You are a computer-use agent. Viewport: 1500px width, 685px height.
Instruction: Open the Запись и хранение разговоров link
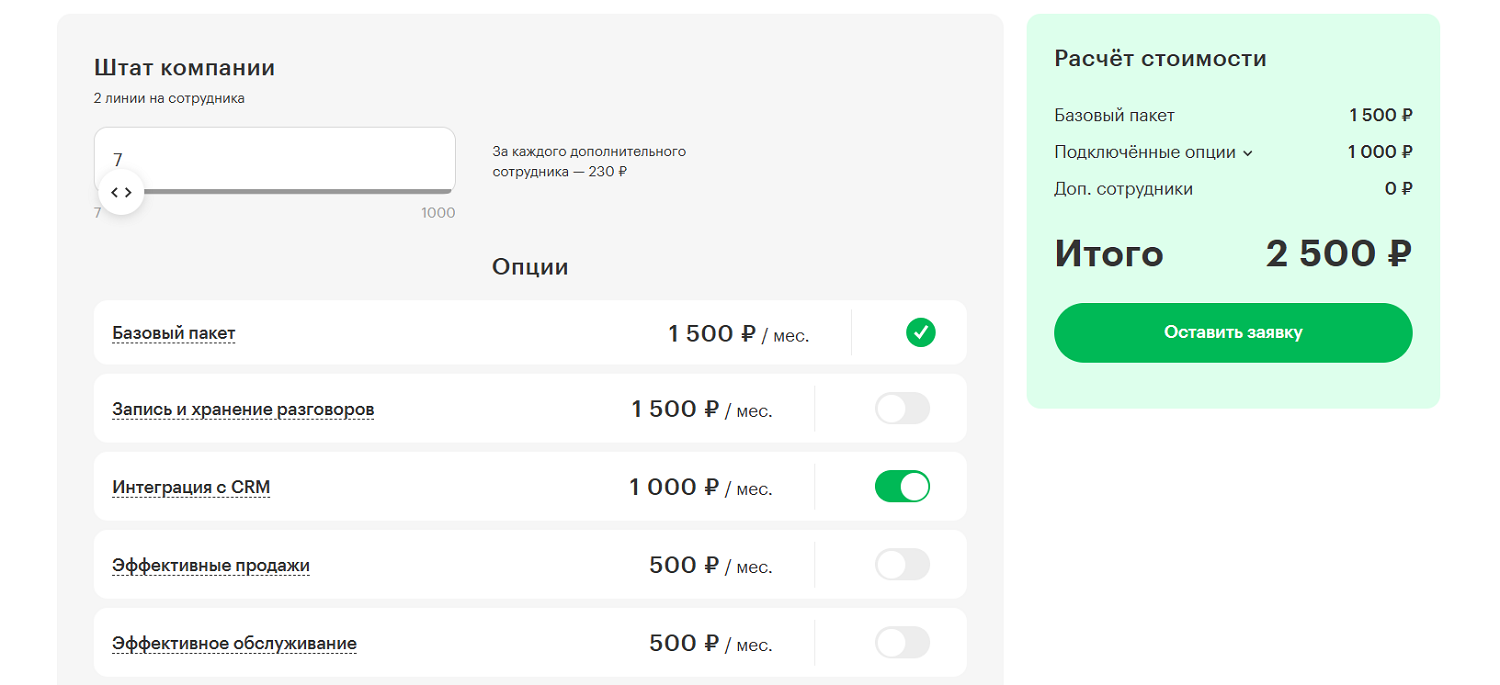(243, 409)
